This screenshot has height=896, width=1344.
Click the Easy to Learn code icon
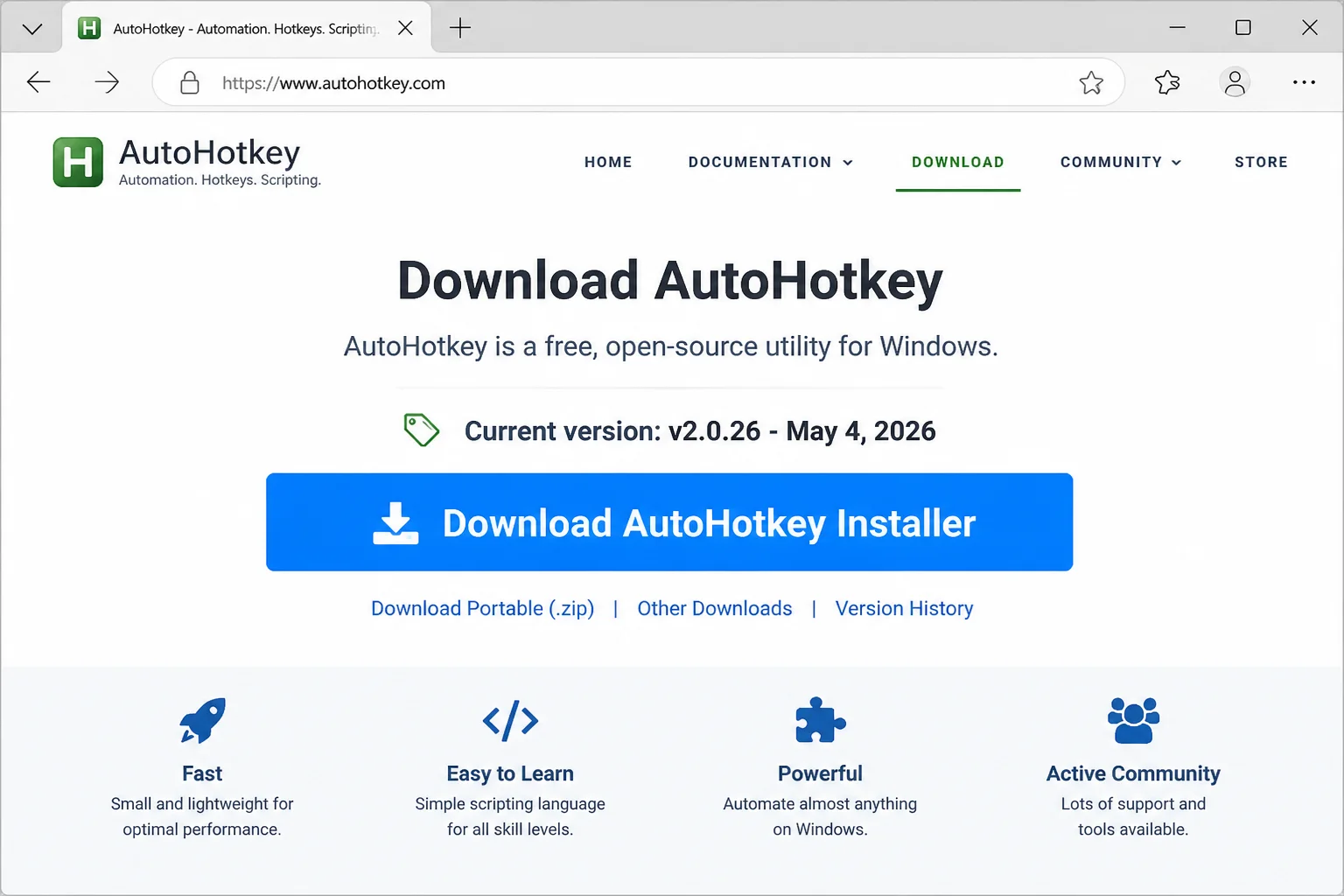[x=510, y=720]
